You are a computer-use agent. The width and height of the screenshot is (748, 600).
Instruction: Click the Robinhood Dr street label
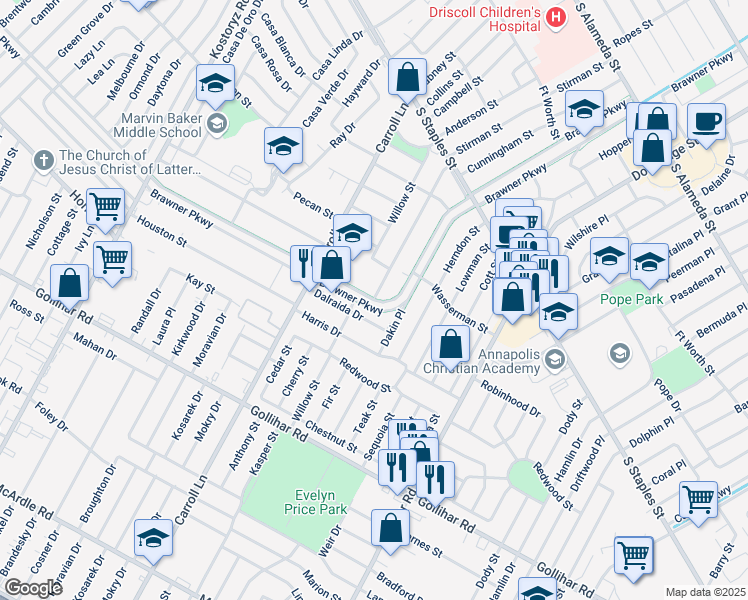click(511, 399)
